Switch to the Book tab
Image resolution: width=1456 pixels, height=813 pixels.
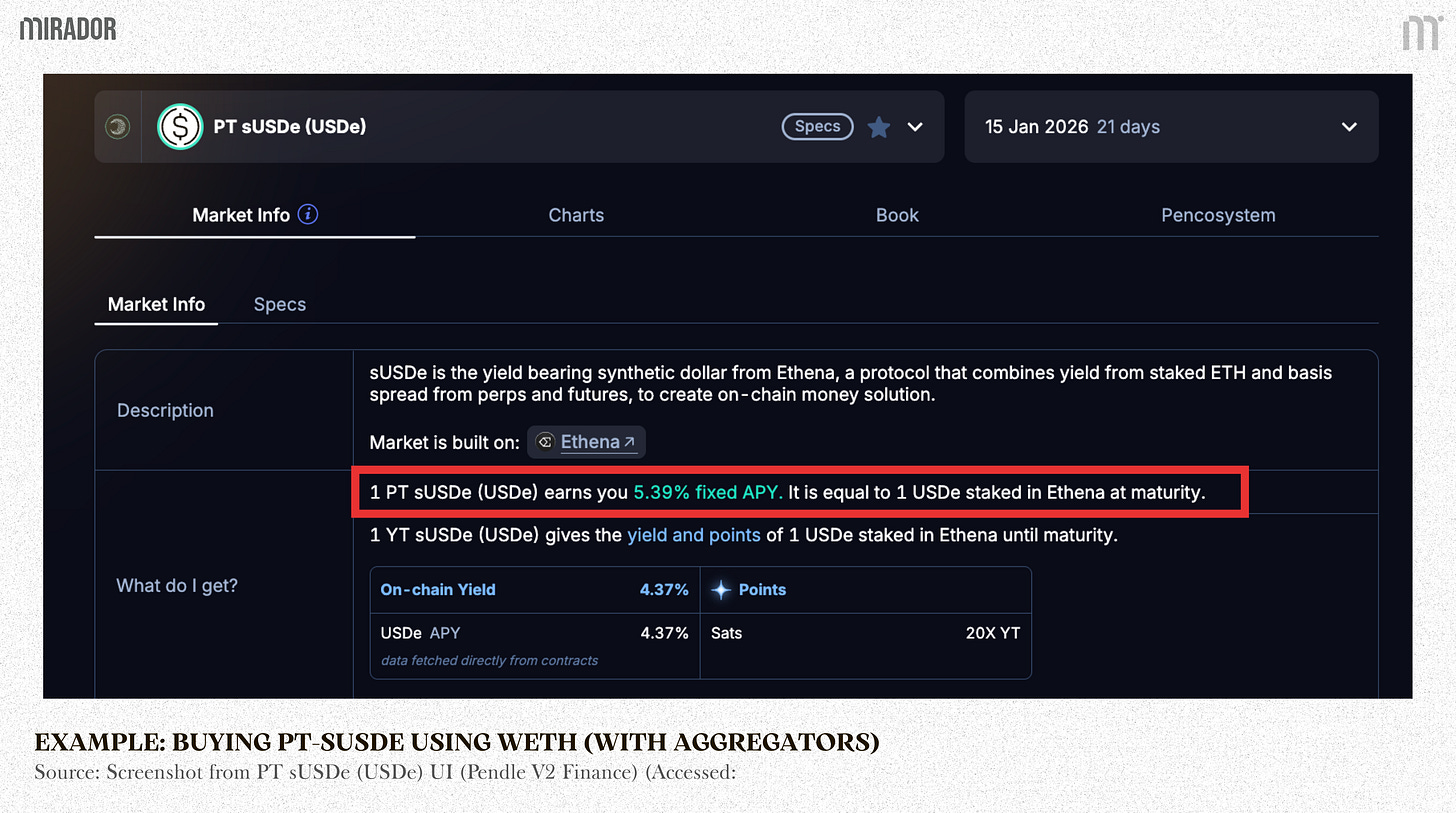(x=897, y=215)
